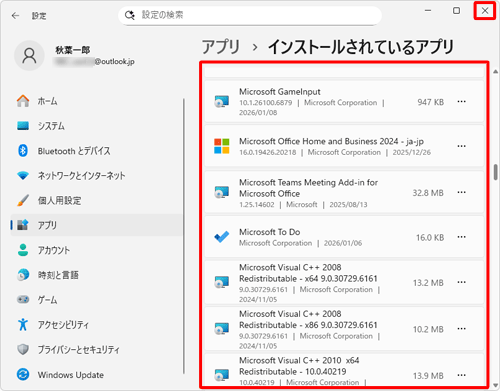The width and height of the screenshot is (500, 391).
Task: Click the 32.8 MB size value
Action: pyautogui.click(x=428, y=193)
